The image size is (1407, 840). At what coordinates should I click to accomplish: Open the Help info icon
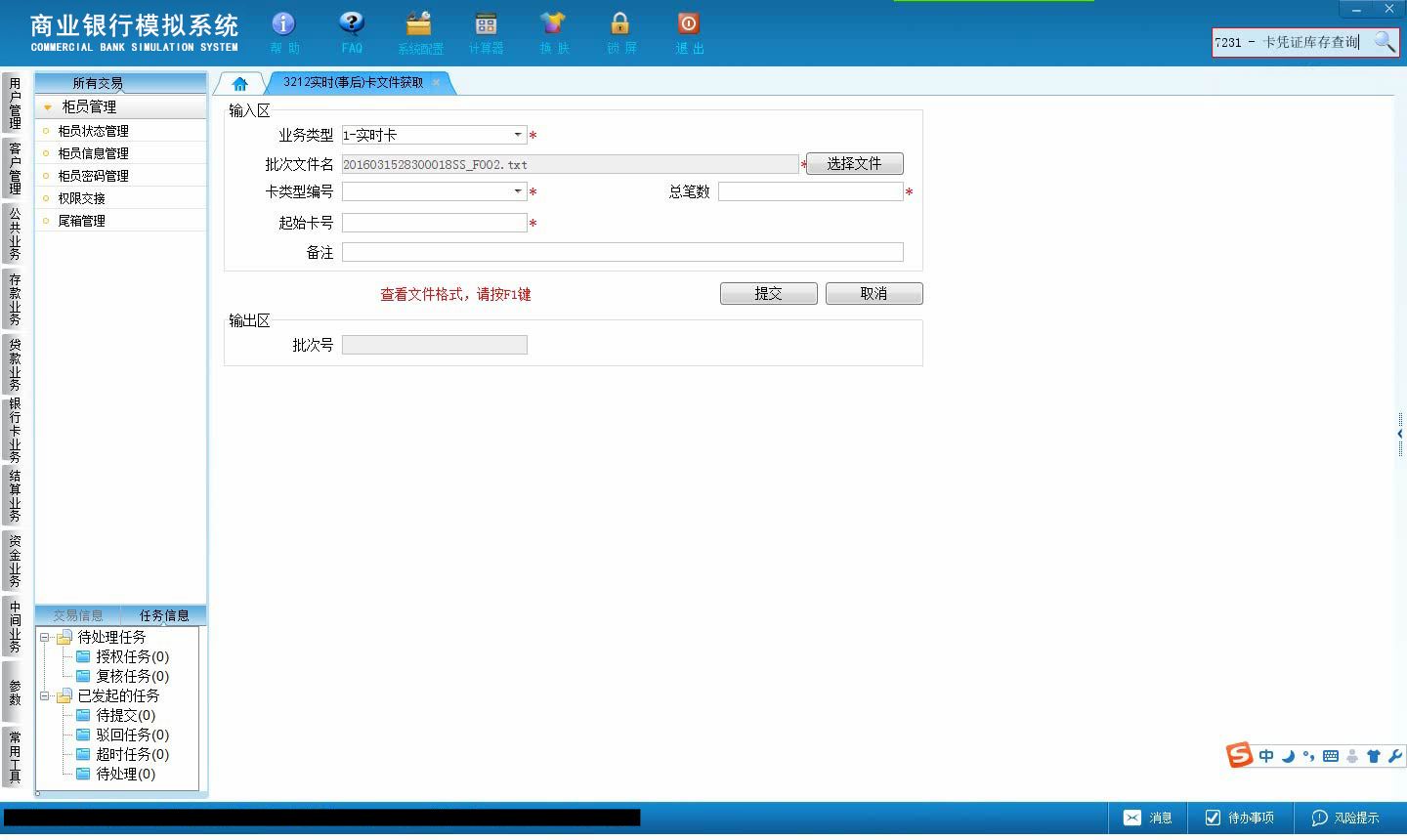[x=283, y=23]
